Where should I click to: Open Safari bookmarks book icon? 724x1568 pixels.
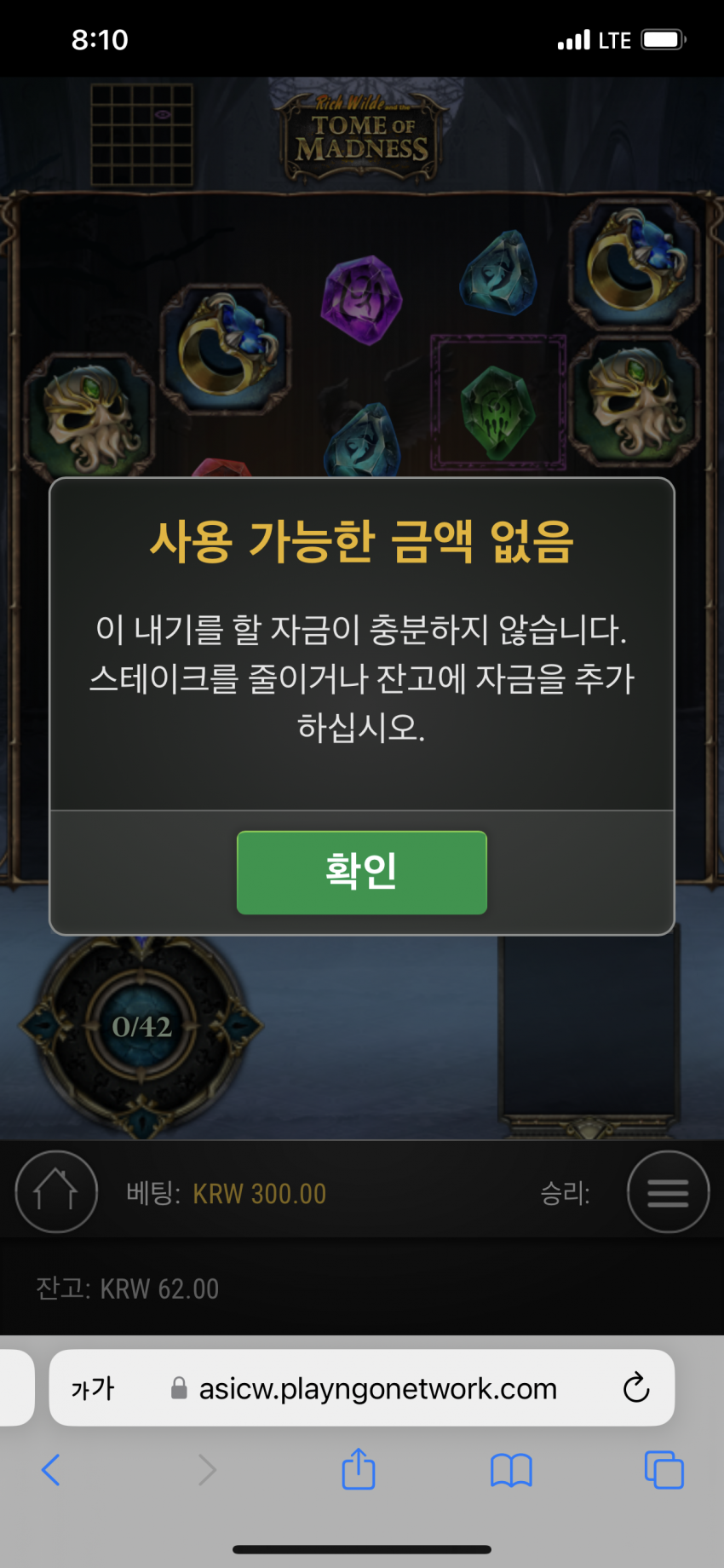pyautogui.click(x=511, y=1470)
